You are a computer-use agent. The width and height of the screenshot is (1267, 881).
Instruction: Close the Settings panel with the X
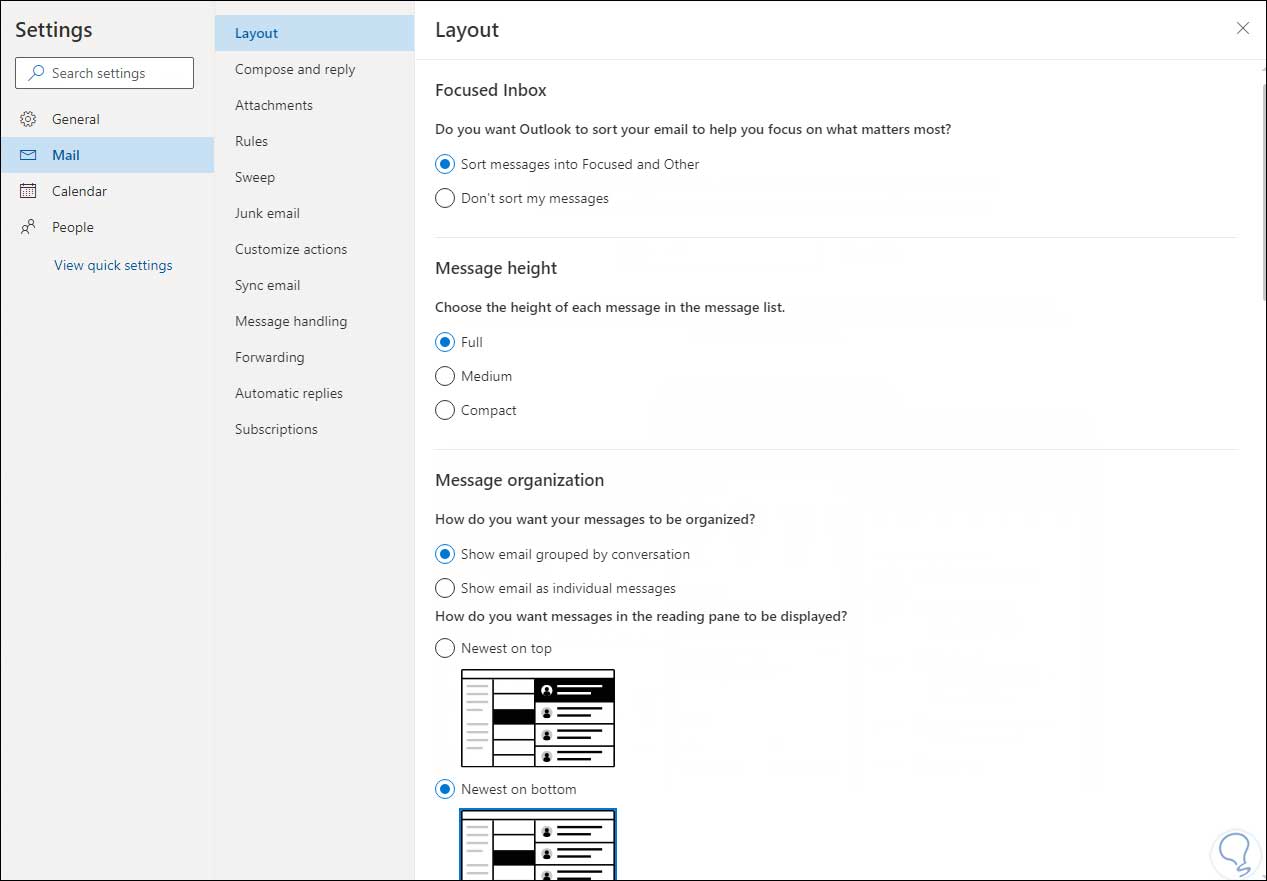point(1243,28)
